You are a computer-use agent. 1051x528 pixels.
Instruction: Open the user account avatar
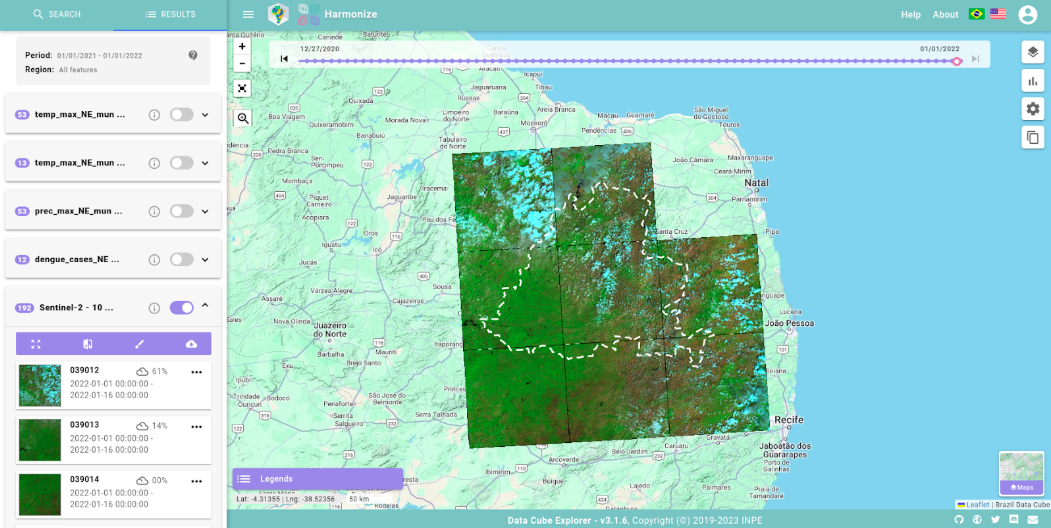(1027, 15)
